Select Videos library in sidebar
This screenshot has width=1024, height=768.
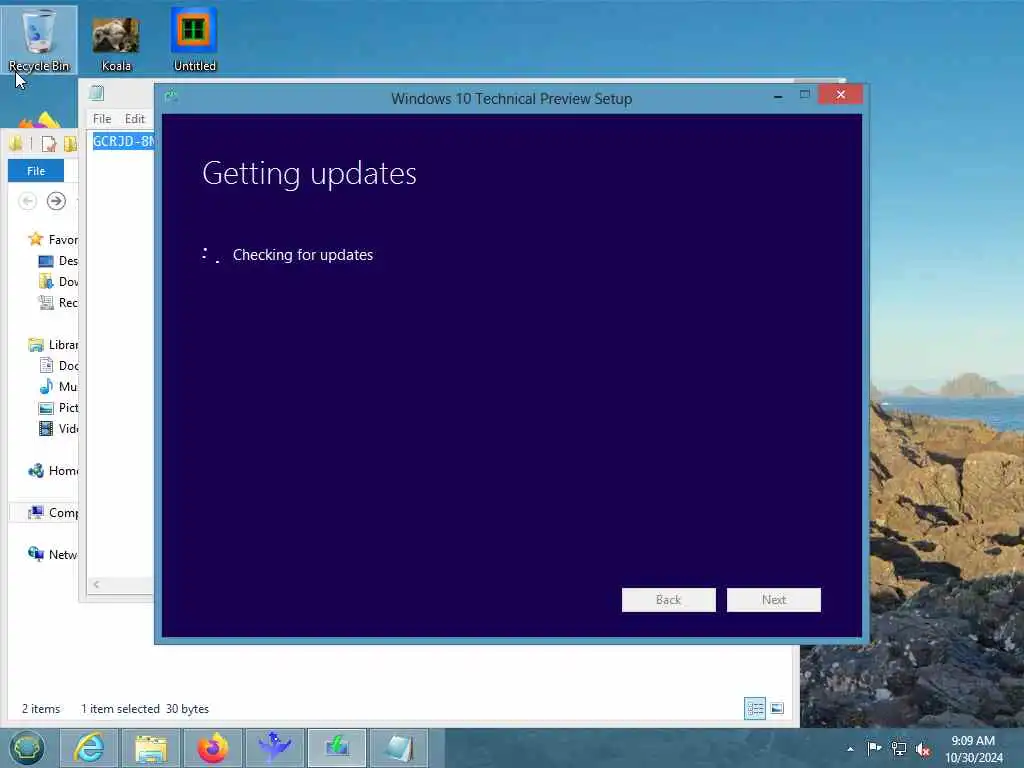[x=59, y=428]
